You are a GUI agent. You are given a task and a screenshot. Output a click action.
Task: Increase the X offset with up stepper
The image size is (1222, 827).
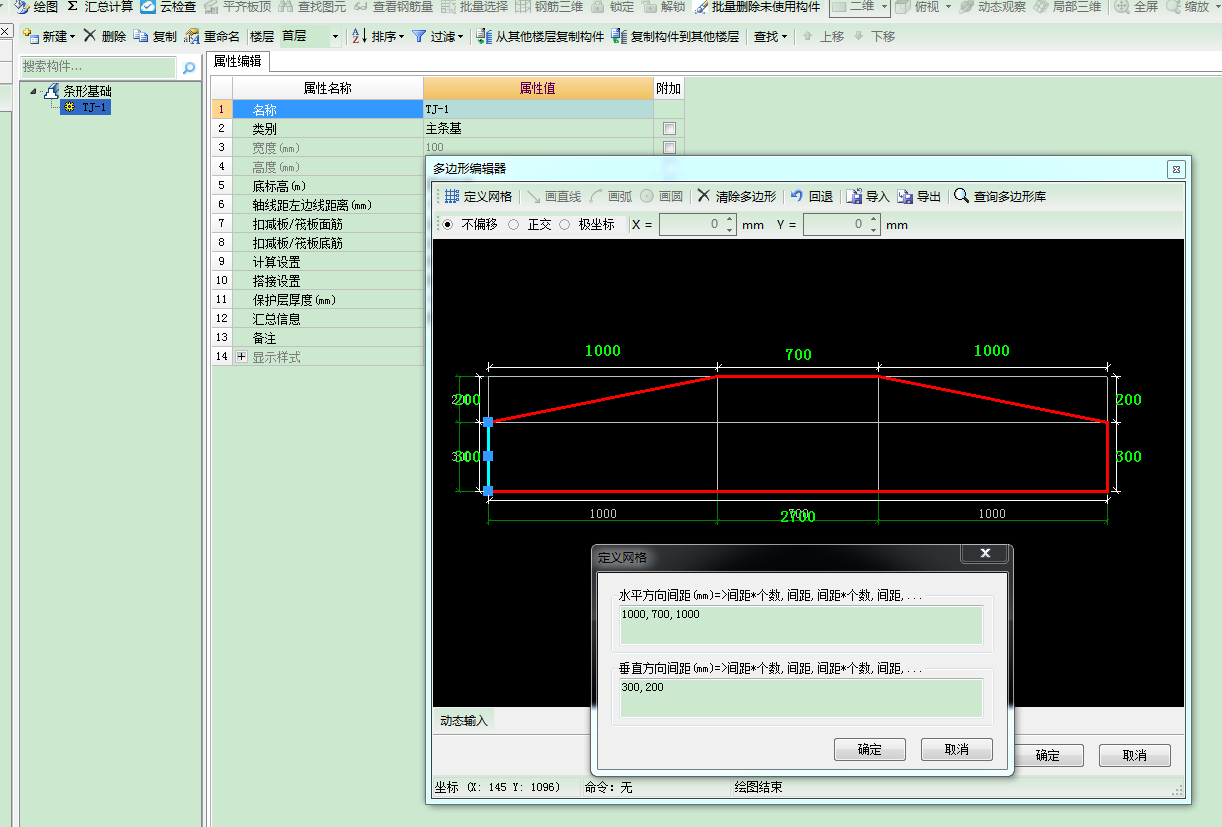tap(730, 220)
